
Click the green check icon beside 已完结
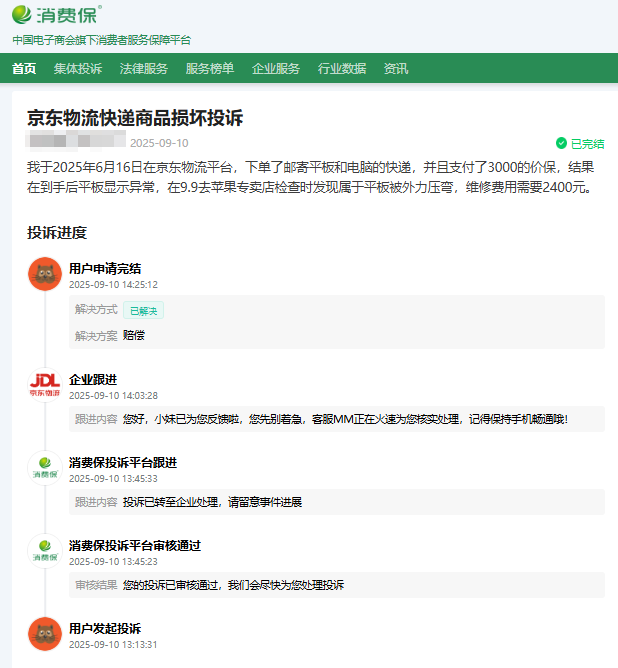pos(561,143)
